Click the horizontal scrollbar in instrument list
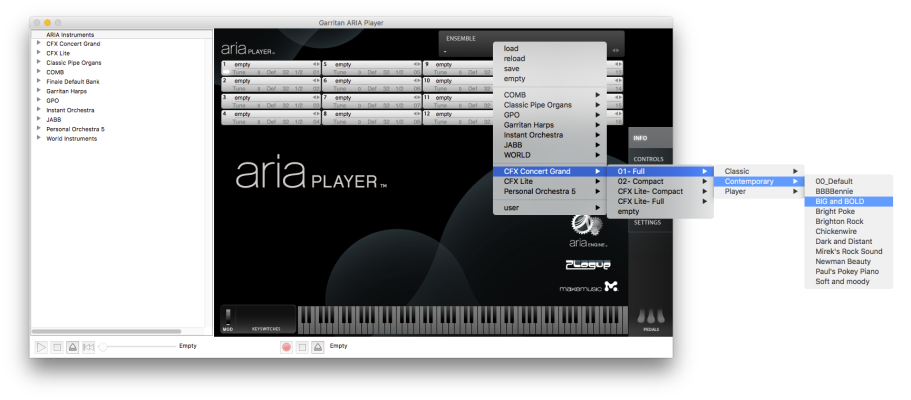Screen dimensions: 911x400 108,331
